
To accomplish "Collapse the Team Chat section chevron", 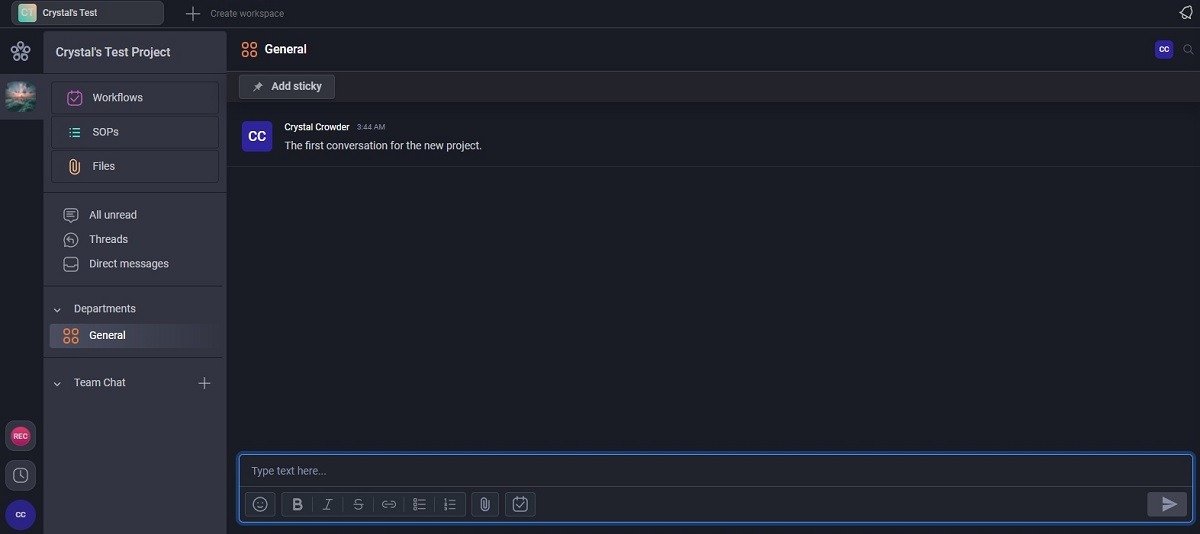I will point(57,384).
